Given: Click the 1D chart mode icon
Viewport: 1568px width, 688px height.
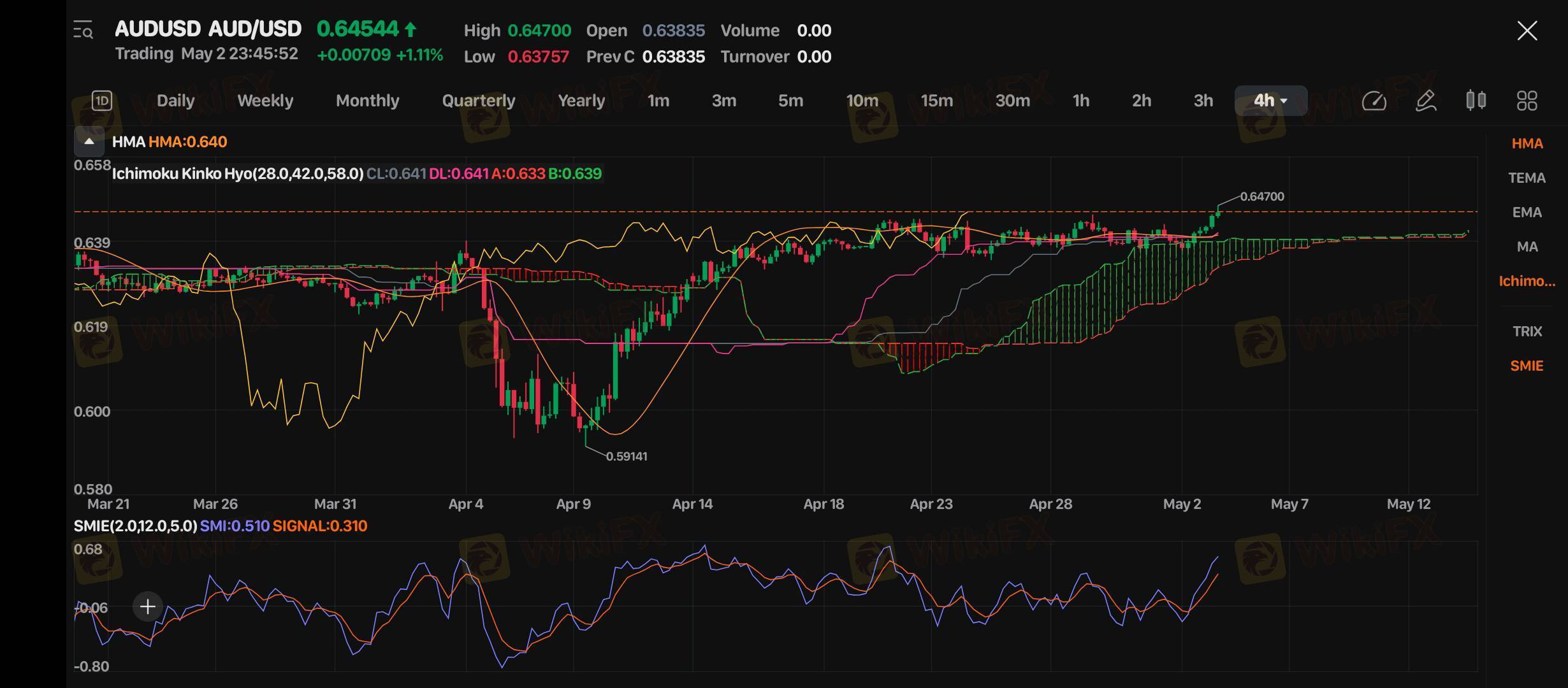Looking at the screenshot, I should click(x=102, y=101).
